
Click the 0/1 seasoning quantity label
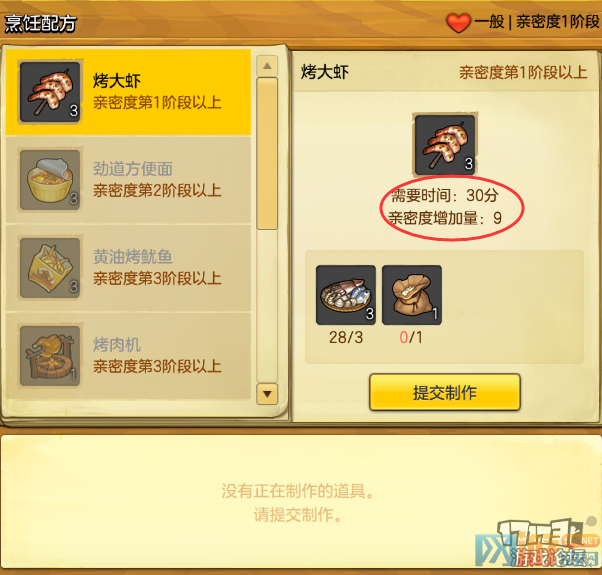(411, 337)
